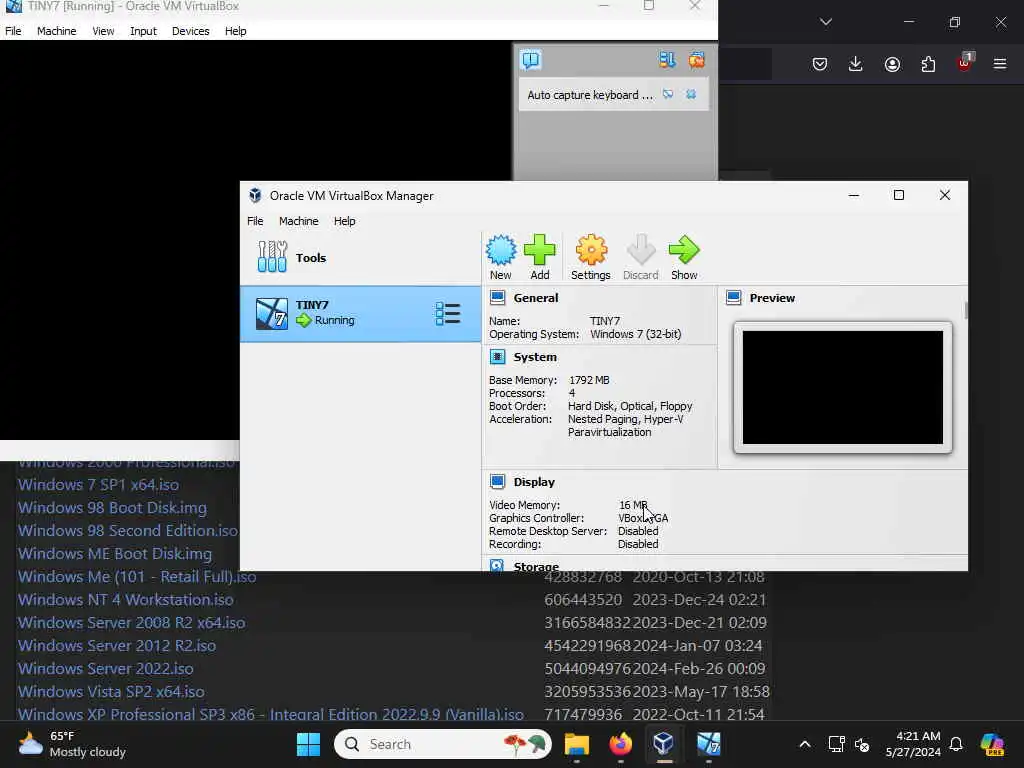Open Windows Vista SP2 x64.iso link
Screen dimensions: 1024x768
111,691
